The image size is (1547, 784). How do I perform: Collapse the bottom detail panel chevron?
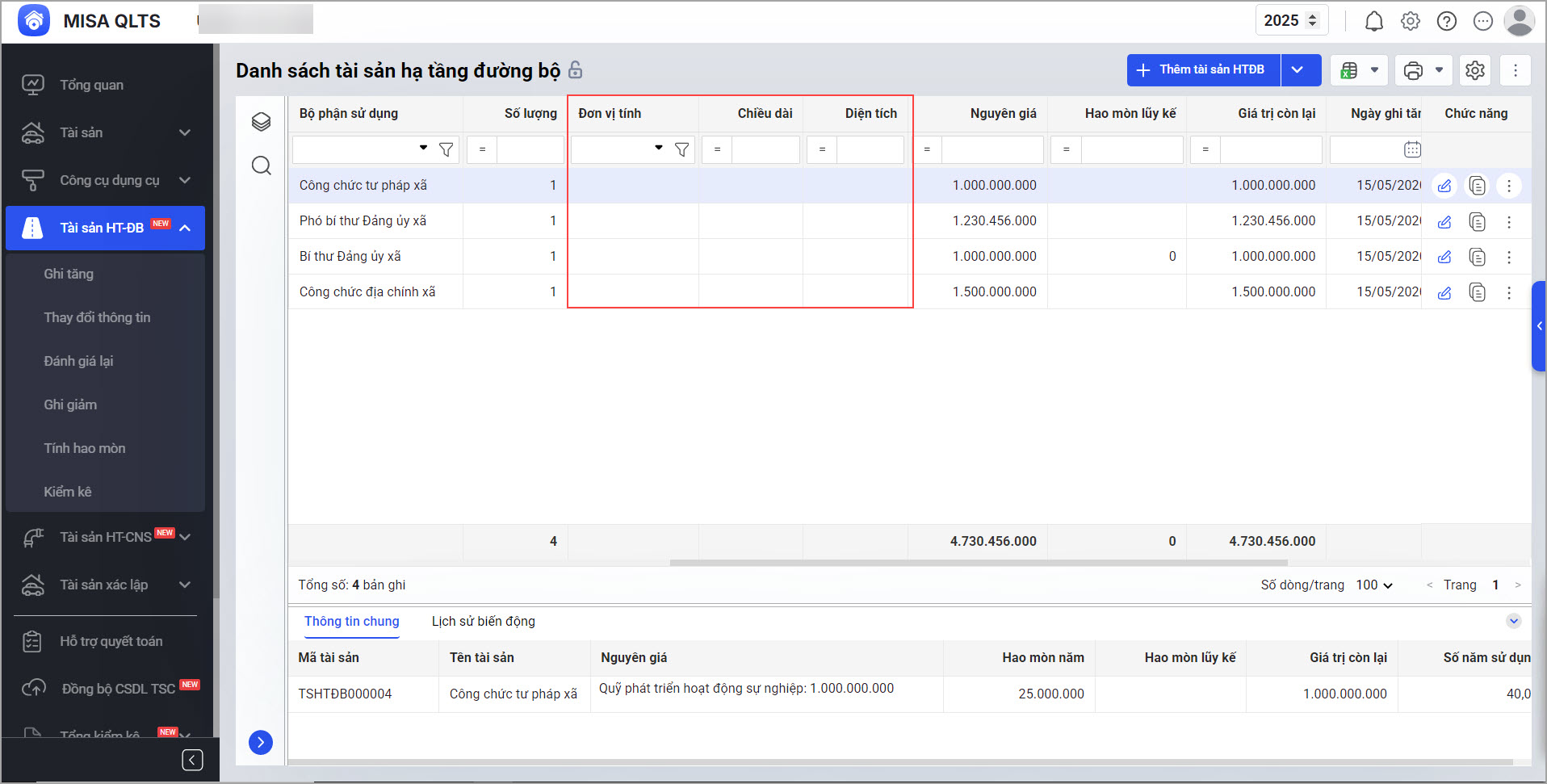point(1513,621)
